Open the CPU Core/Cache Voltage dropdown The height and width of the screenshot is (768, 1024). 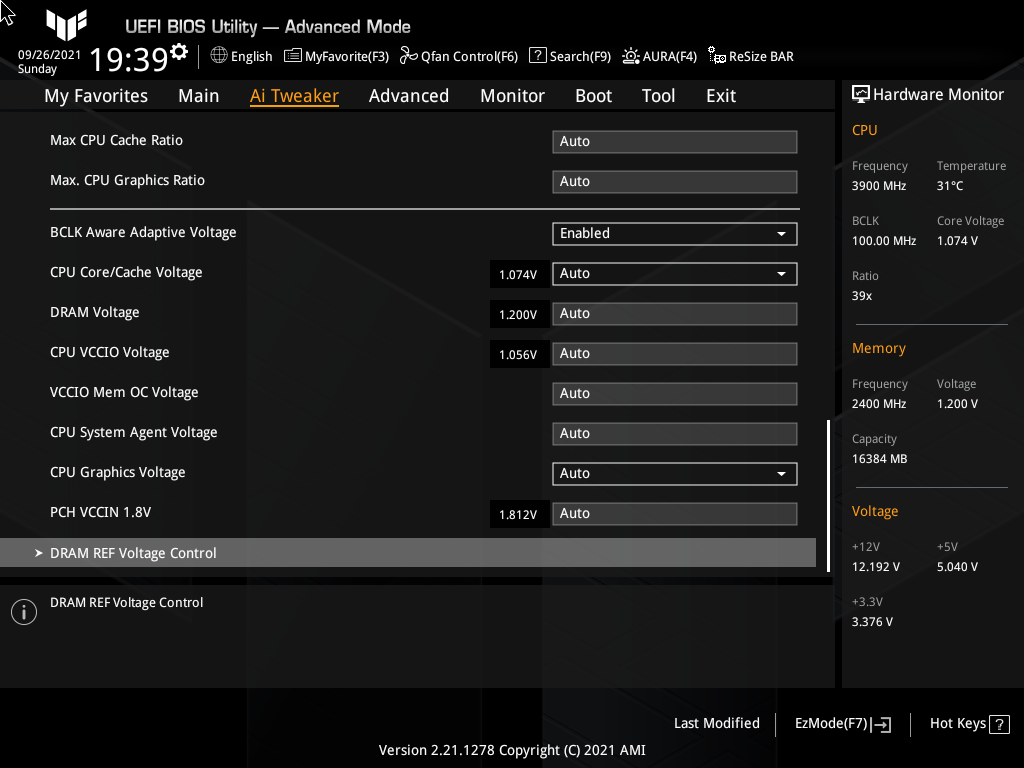coord(783,273)
